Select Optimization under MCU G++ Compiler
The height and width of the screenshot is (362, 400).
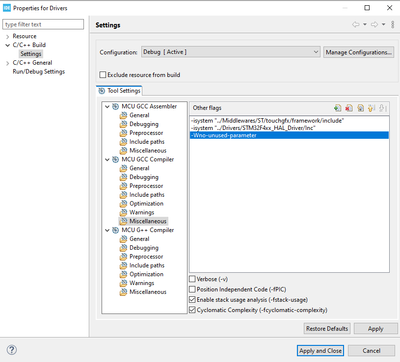[146, 274]
